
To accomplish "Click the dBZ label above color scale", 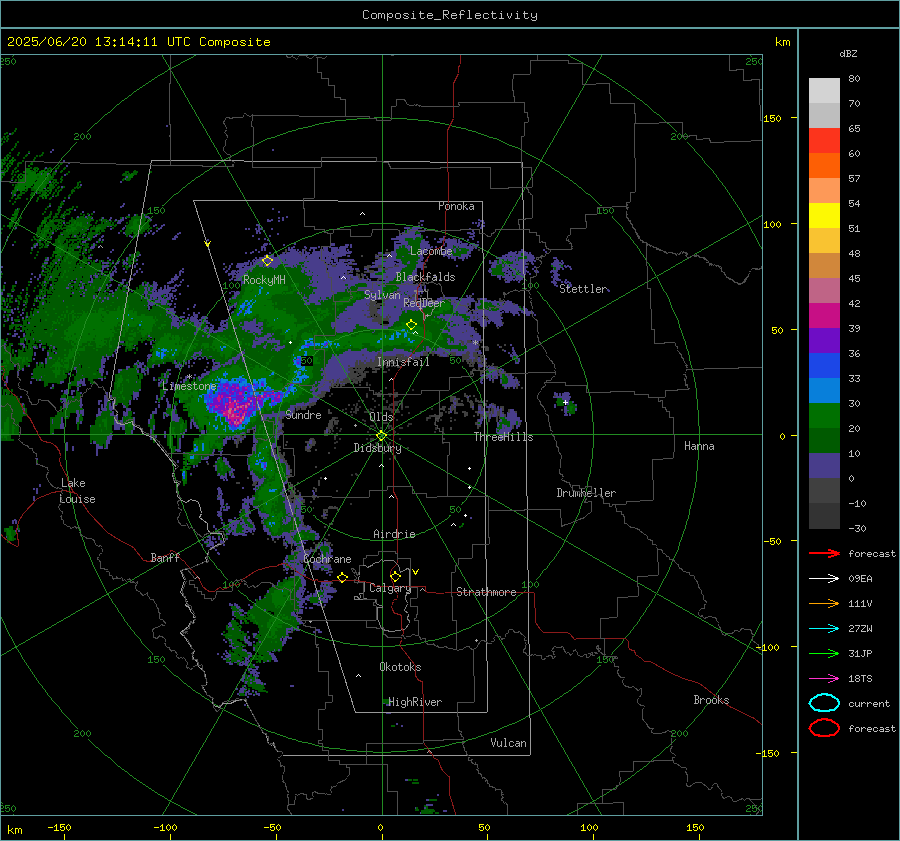I will pyautogui.click(x=848, y=54).
